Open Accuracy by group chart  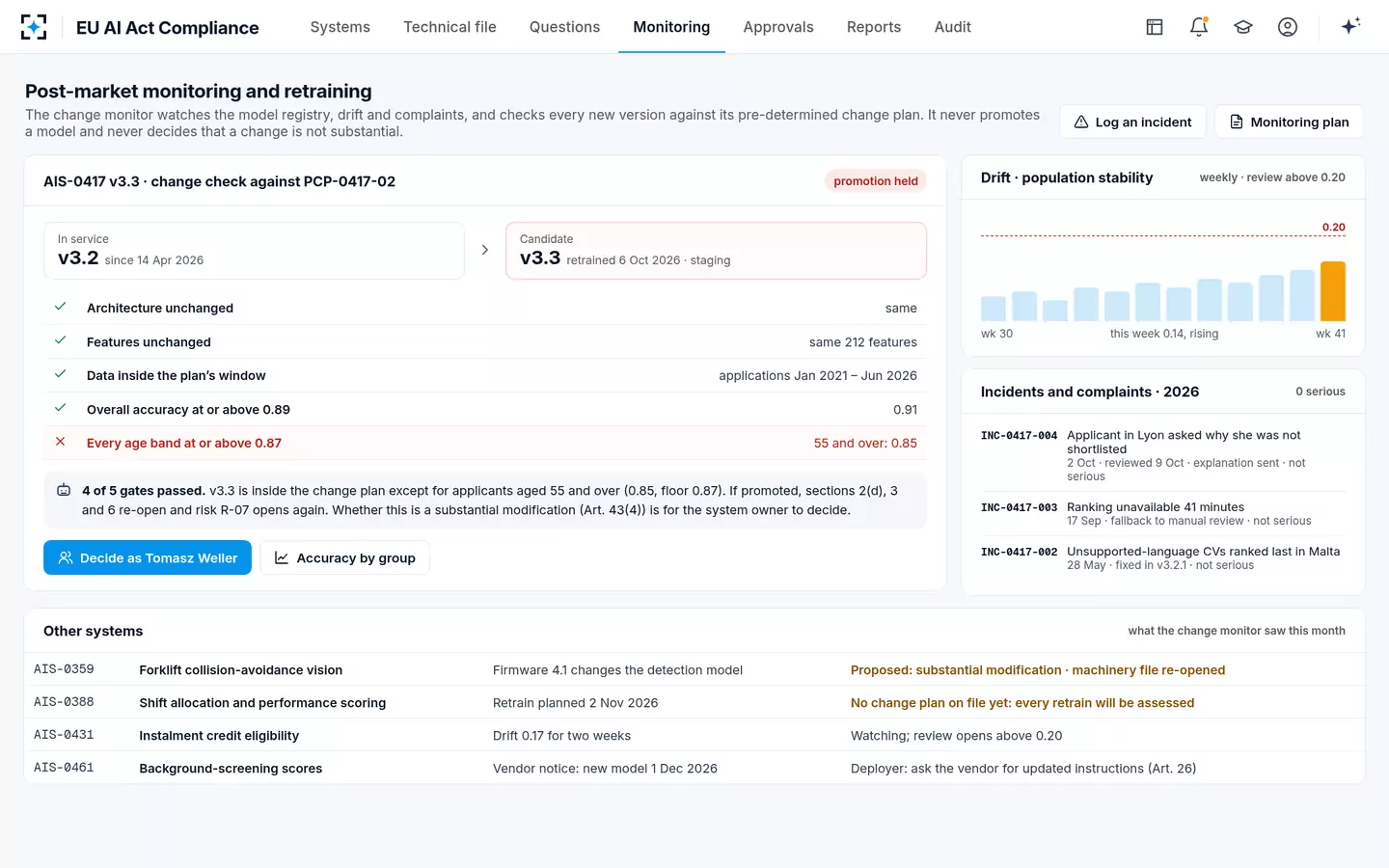click(345, 557)
